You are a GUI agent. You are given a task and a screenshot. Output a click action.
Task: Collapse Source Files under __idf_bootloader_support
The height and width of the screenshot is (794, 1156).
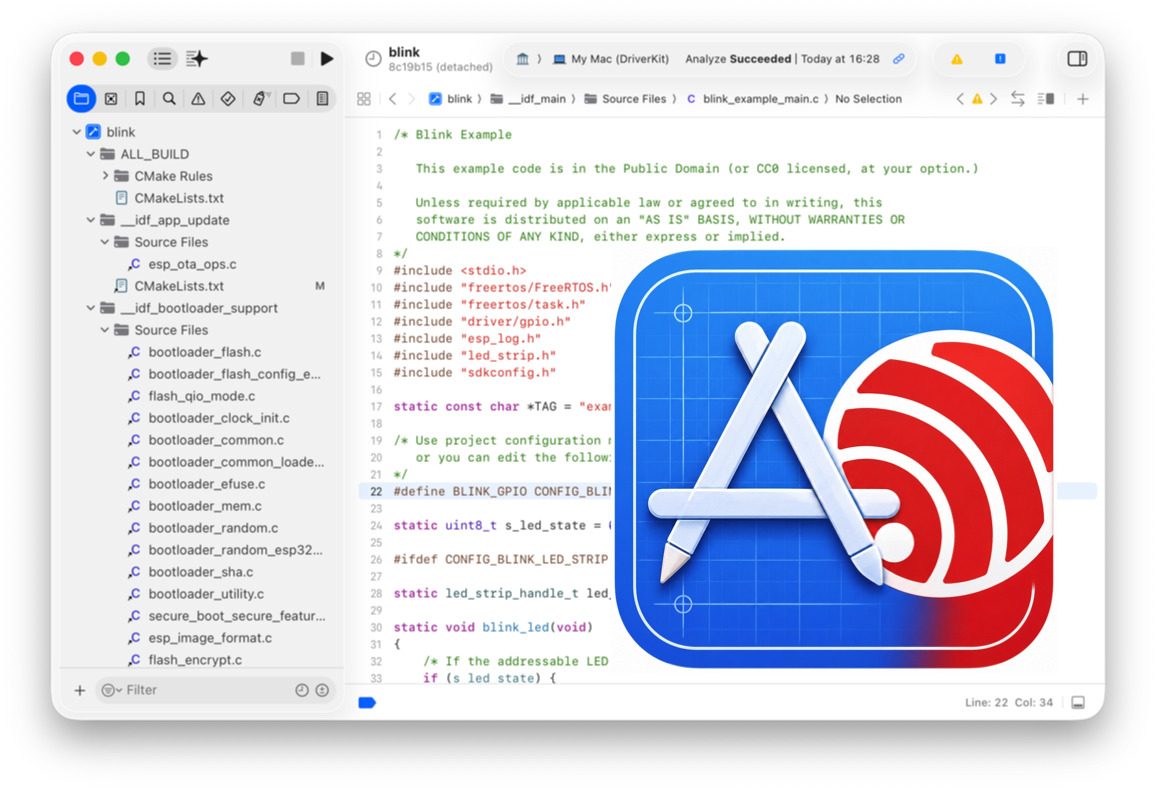105,330
